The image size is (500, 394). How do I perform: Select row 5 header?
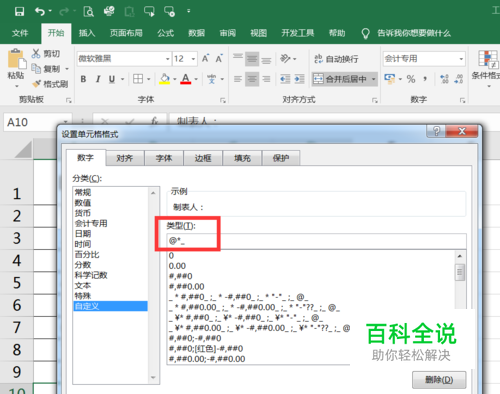17,283
